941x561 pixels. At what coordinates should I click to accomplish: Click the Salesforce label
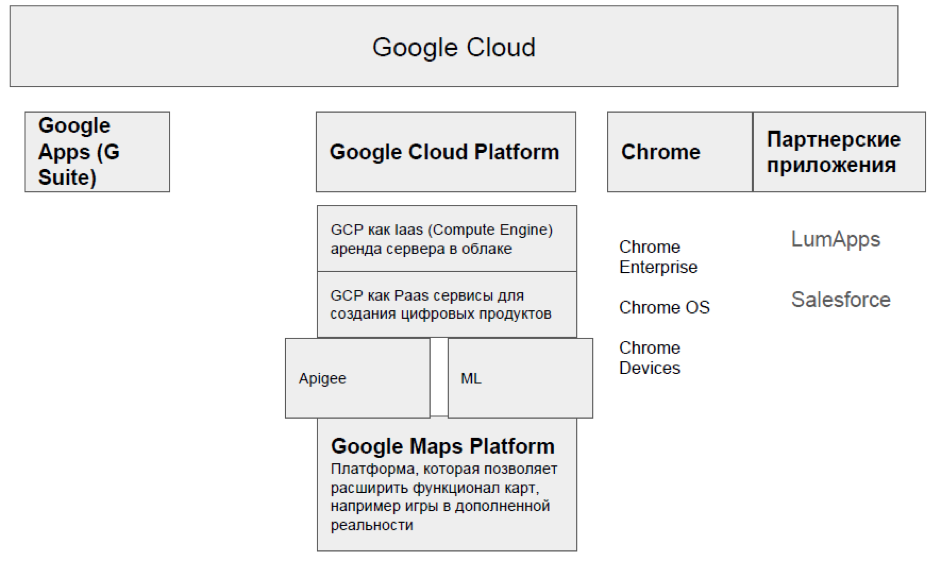point(841,299)
